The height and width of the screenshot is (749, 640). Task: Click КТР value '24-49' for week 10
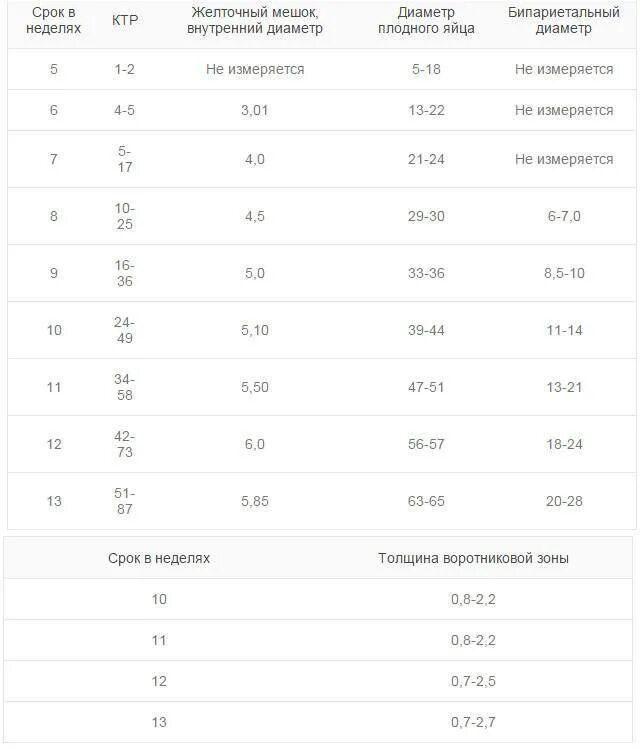[124, 330]
